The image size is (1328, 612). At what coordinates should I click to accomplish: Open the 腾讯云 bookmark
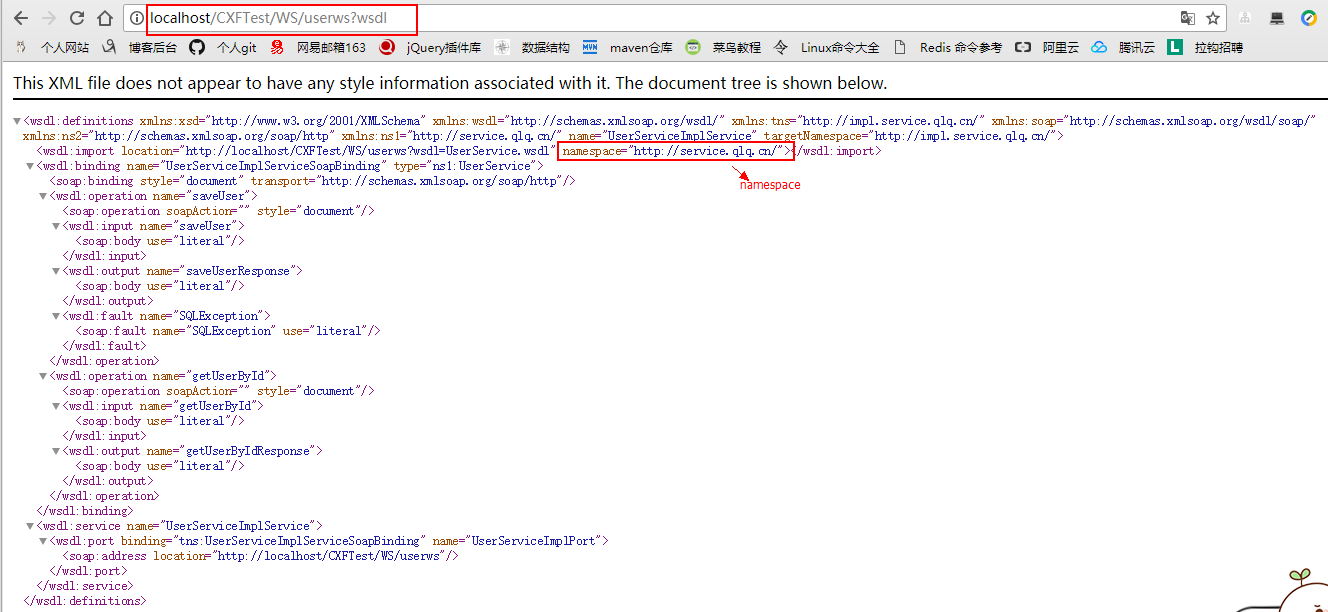click(1123, 47)
